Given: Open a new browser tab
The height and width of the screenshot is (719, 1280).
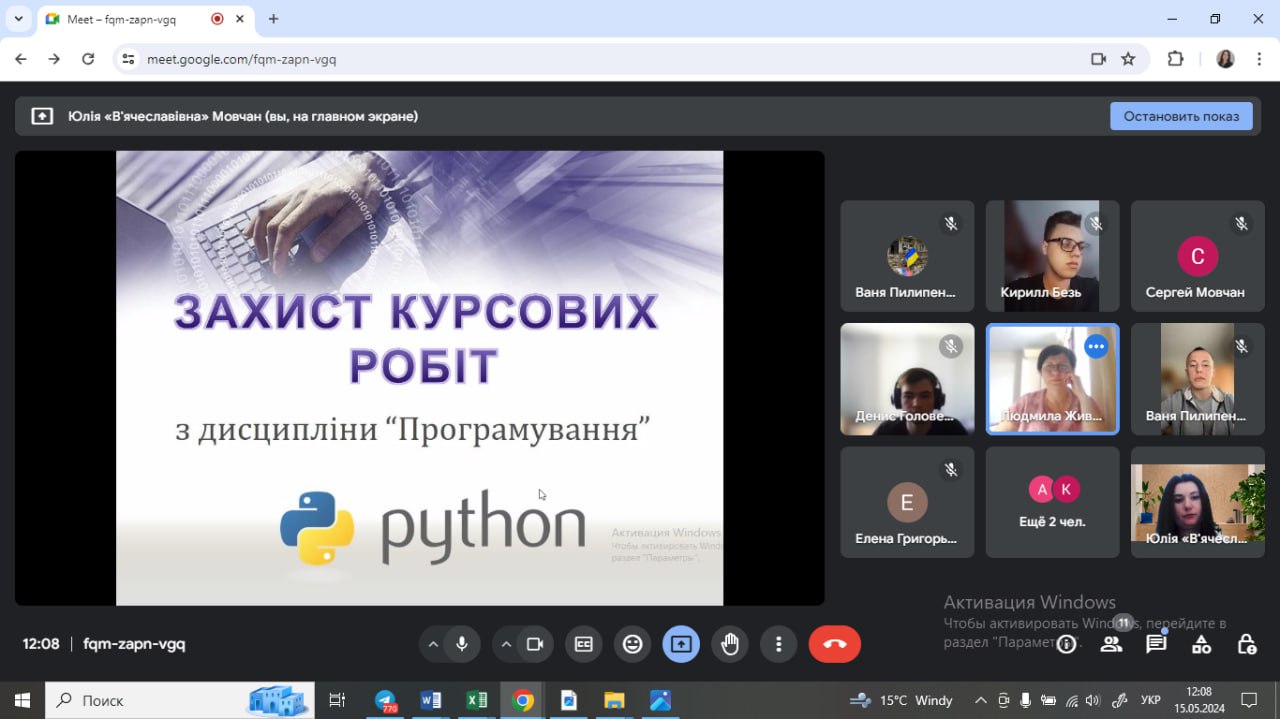Looking at the screenshot, I should pos(273,19).
